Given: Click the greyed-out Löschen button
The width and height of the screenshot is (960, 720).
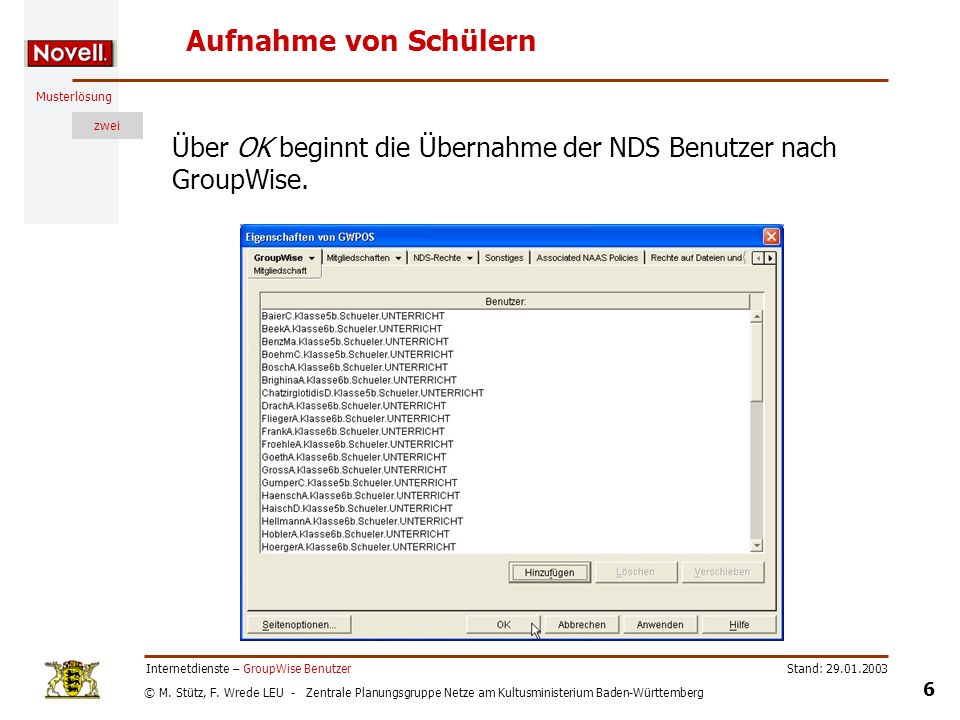Looking at the screenshot, I should 636,572.
